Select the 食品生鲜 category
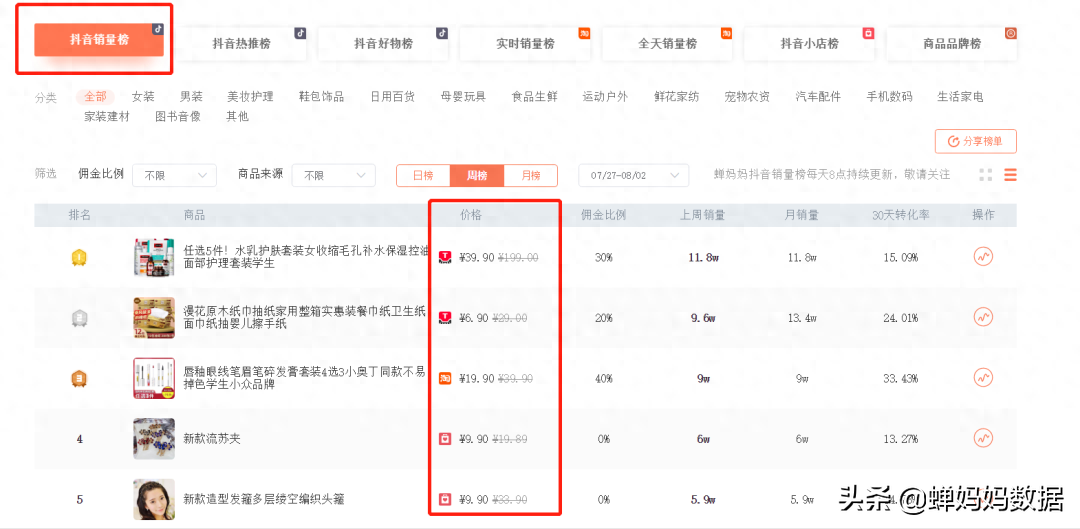 pos(534,96)
